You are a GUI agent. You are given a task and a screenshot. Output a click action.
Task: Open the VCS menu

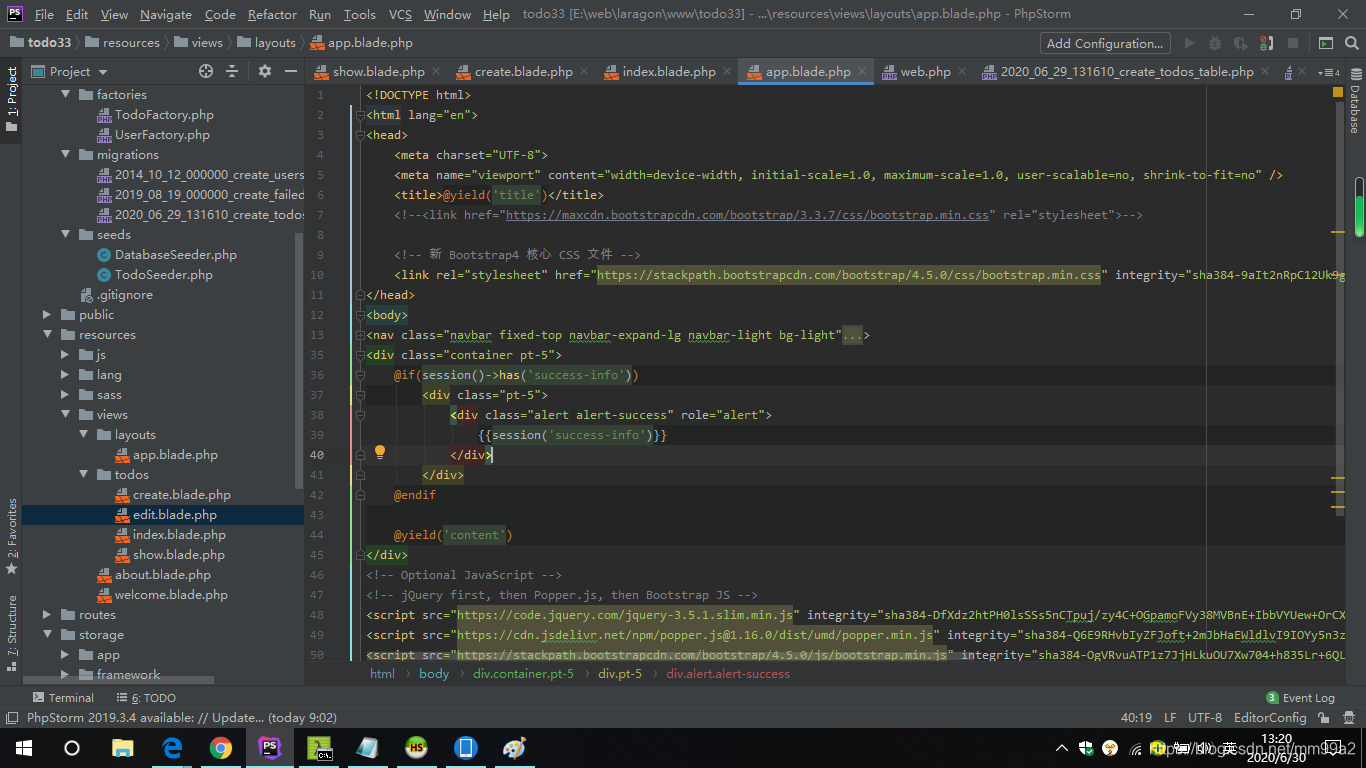pos(400,14)
